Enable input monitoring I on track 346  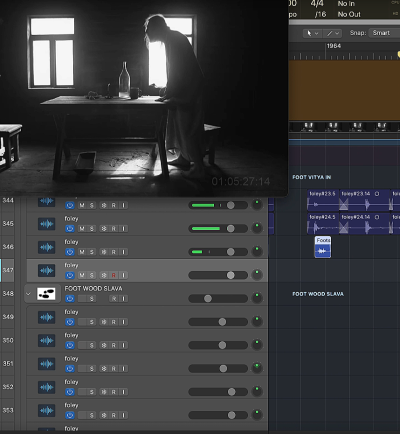click(123, 252)
